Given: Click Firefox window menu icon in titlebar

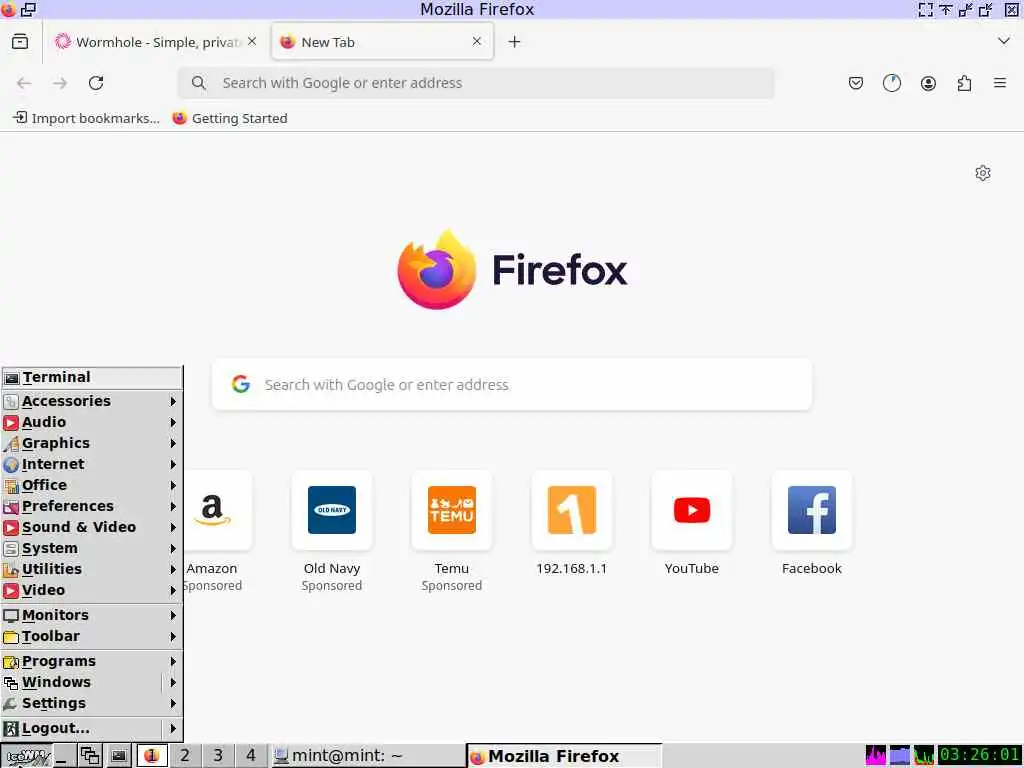Looking at the screenshot, I should [8, 9].
